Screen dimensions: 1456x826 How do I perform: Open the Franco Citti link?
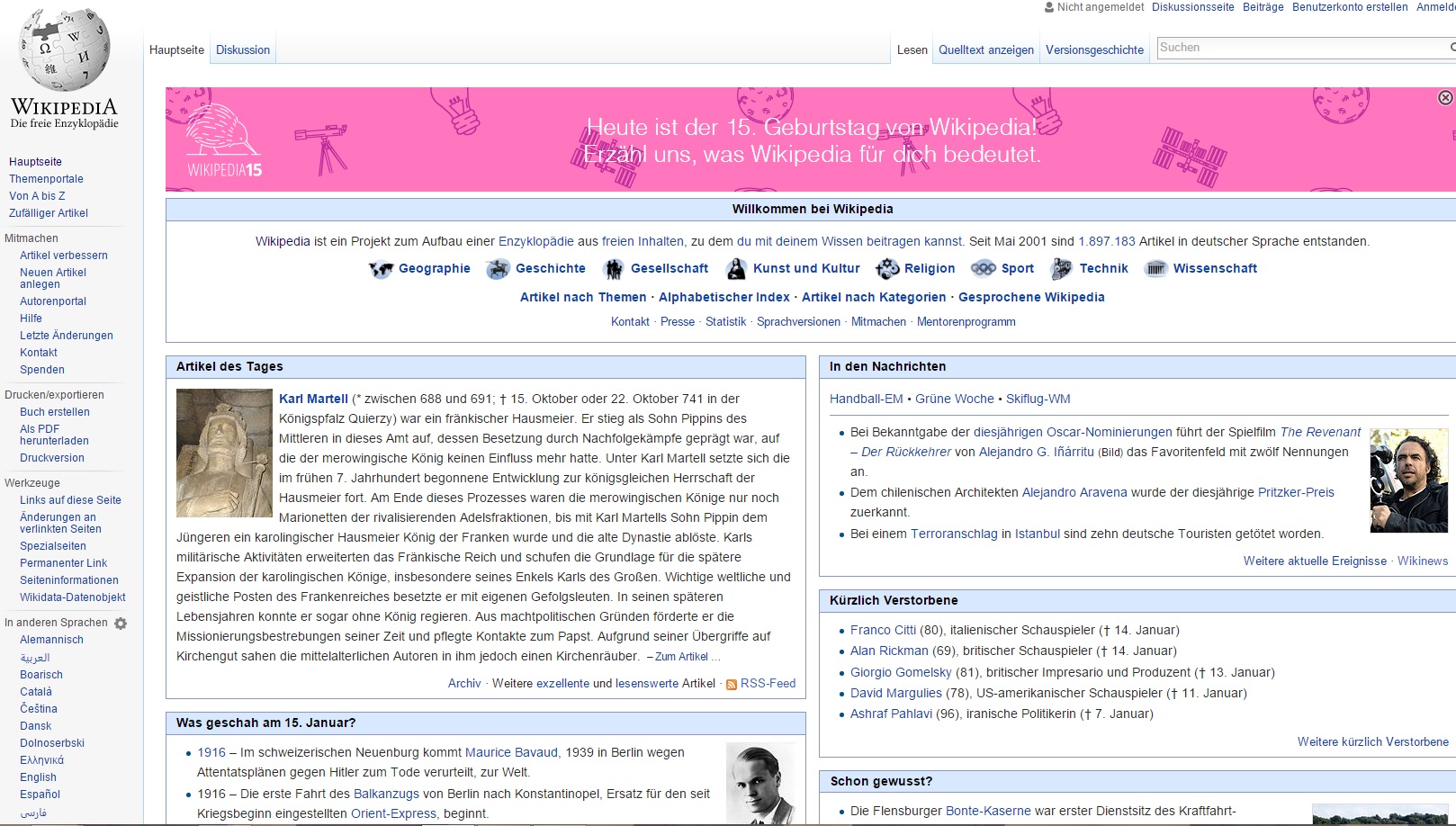(x=883, y=630)
